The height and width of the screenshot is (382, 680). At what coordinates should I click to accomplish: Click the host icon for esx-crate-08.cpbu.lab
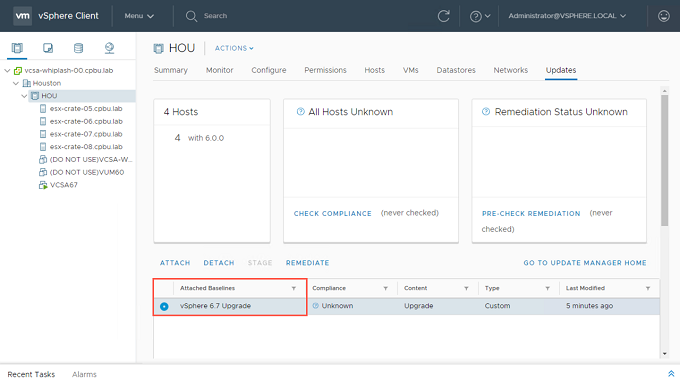[x=42, y=147]
